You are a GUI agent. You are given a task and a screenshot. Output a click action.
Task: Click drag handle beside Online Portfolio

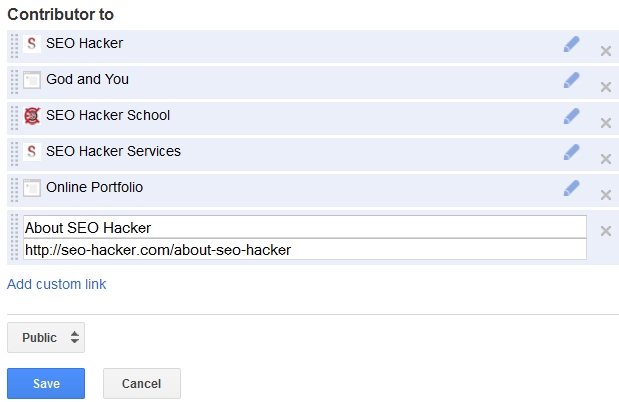[14, 189]
